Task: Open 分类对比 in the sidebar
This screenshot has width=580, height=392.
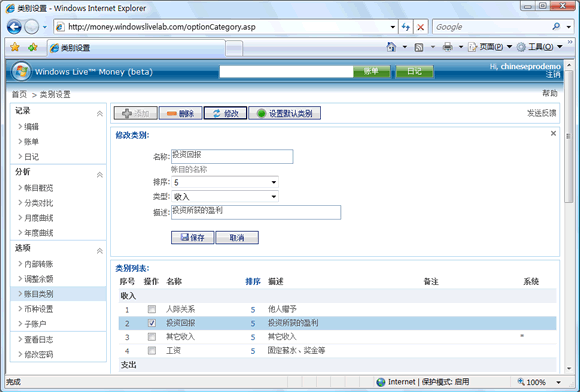Action: [x=38, y=203]
